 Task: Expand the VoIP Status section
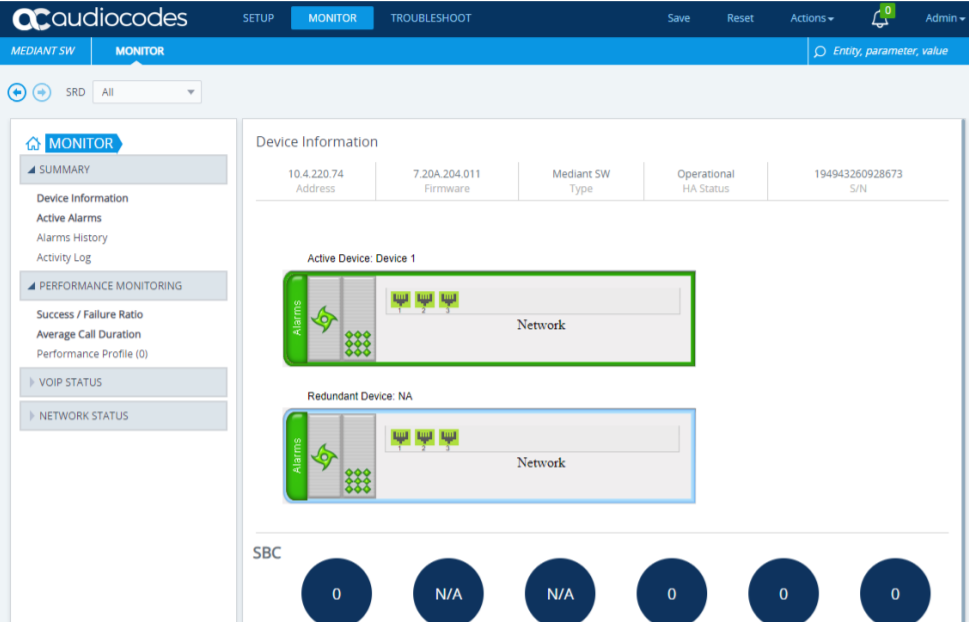(x=124, y=382)
